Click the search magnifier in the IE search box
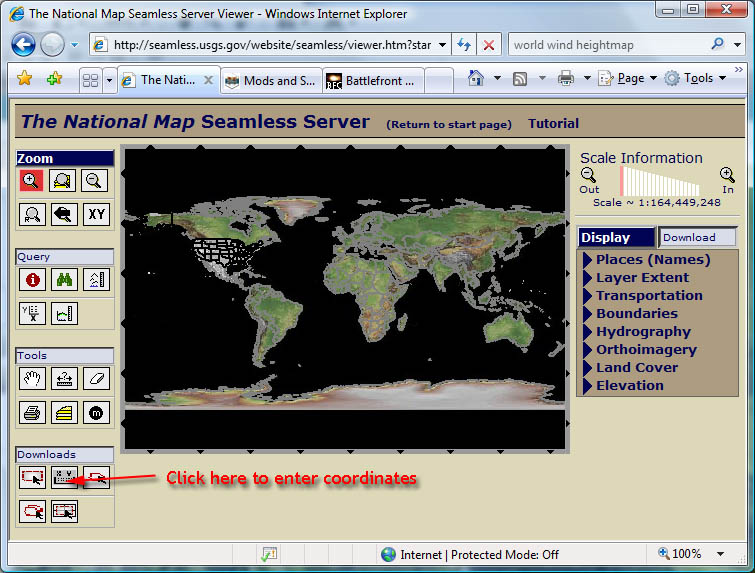 pyautogui.click(x=717, y=44)
